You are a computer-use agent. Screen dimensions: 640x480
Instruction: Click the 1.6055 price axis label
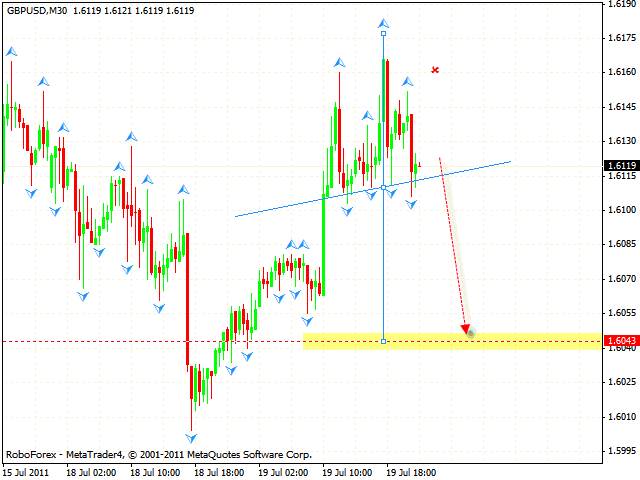[x=622, y=313]
